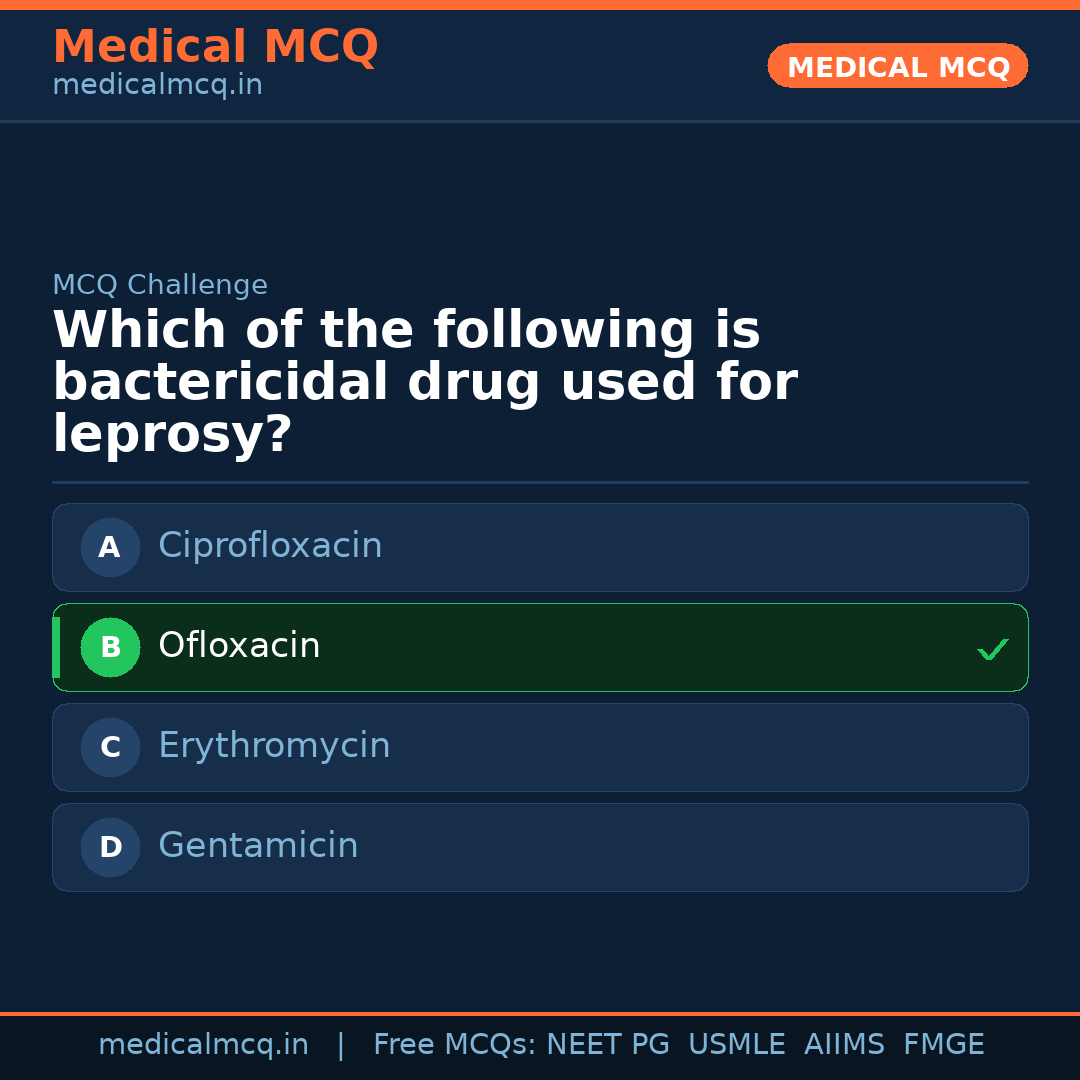The height and width of the screenshot is (1080, 1080).
Task: Click the green checkmark on option B
Action: tap(993, 649)
